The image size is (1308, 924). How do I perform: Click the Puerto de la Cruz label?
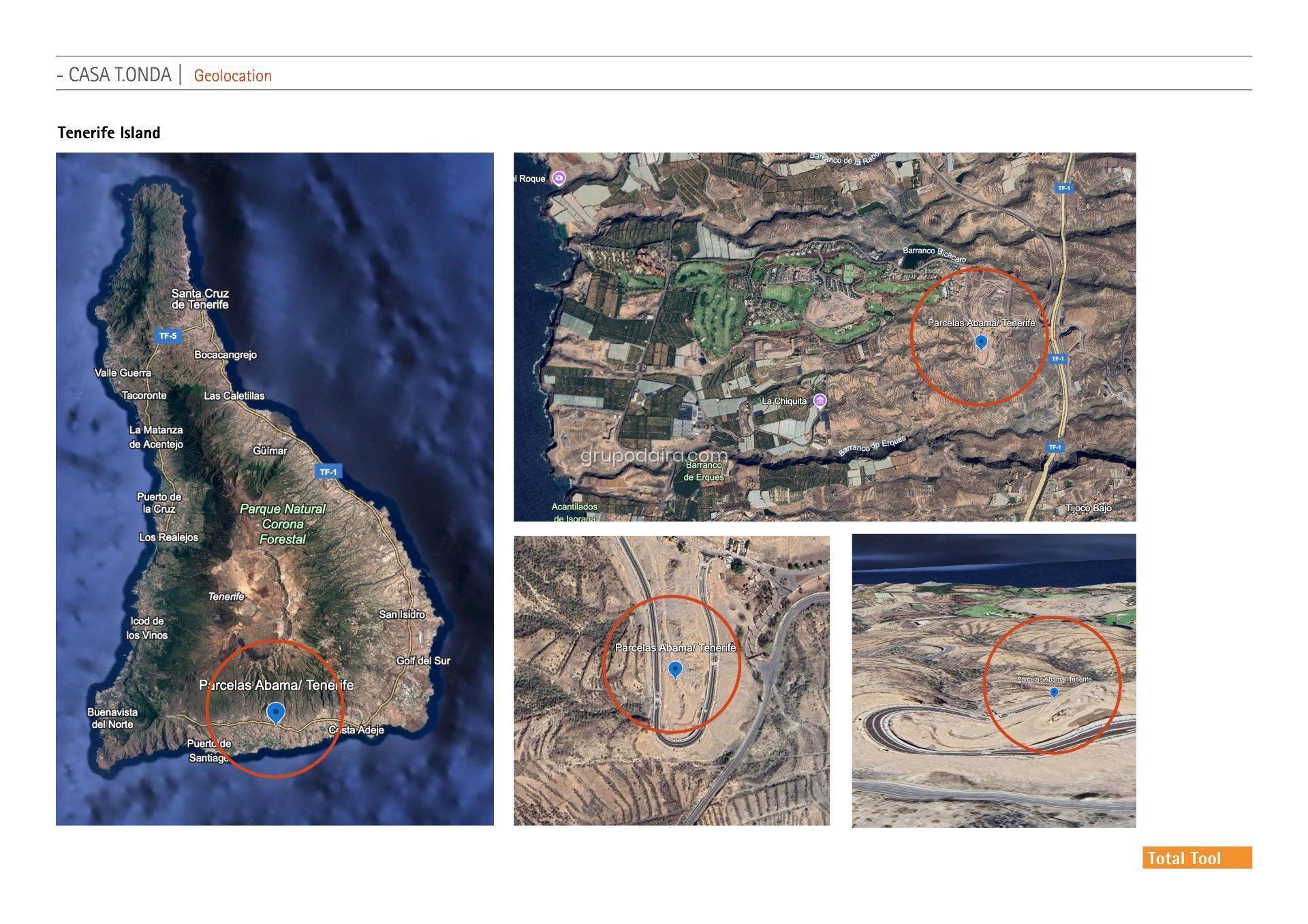tap(159, 503)
